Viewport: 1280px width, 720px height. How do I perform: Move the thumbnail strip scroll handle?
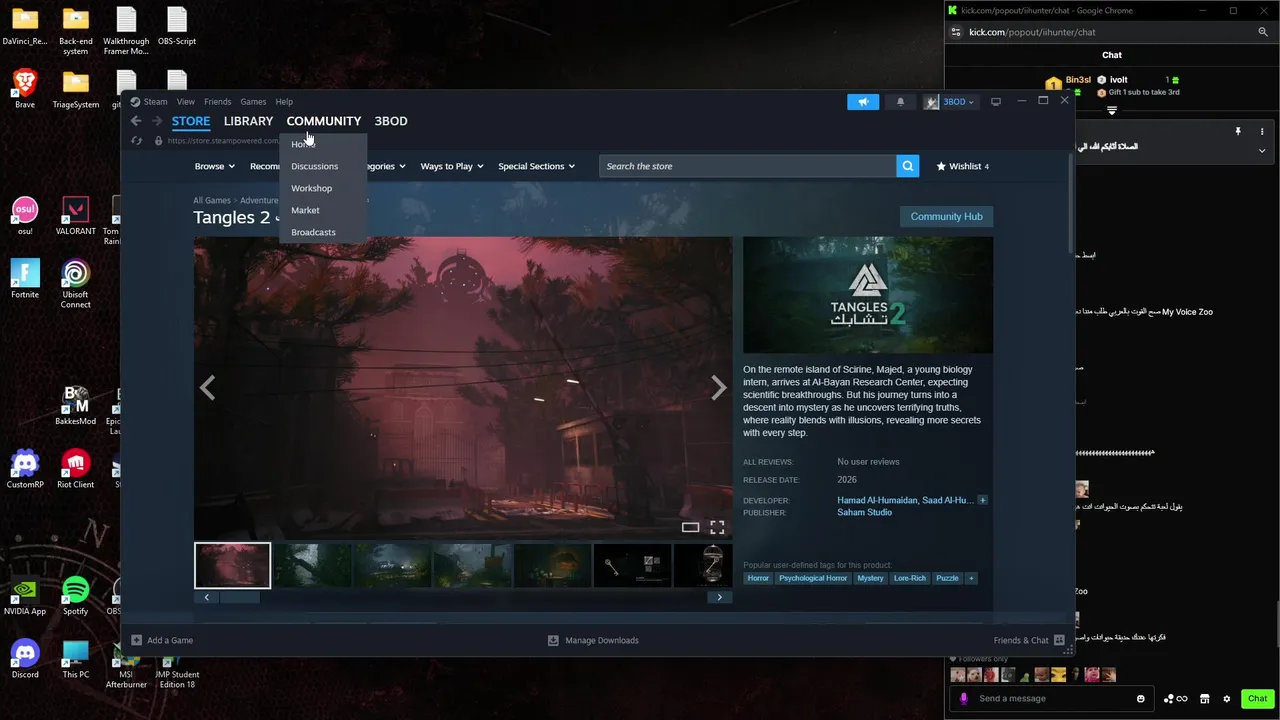tap(240, 597)
